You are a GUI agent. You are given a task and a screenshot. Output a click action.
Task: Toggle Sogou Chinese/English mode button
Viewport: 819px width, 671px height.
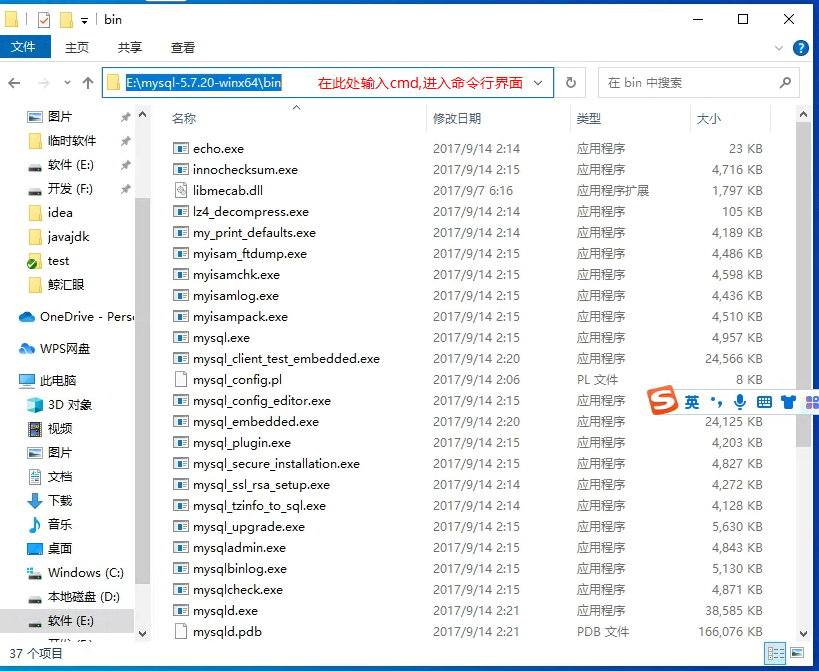[692, 402]
